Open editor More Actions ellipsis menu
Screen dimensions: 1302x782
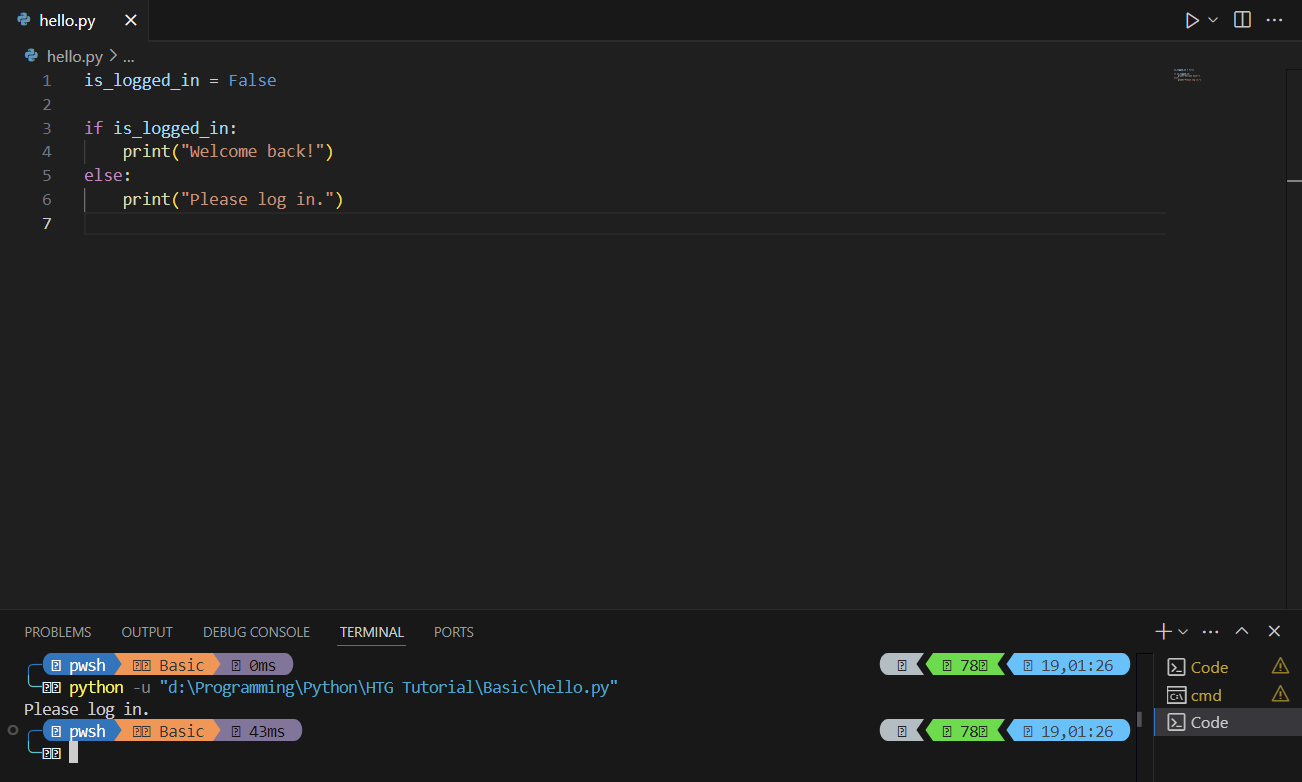coord(1274,20)
